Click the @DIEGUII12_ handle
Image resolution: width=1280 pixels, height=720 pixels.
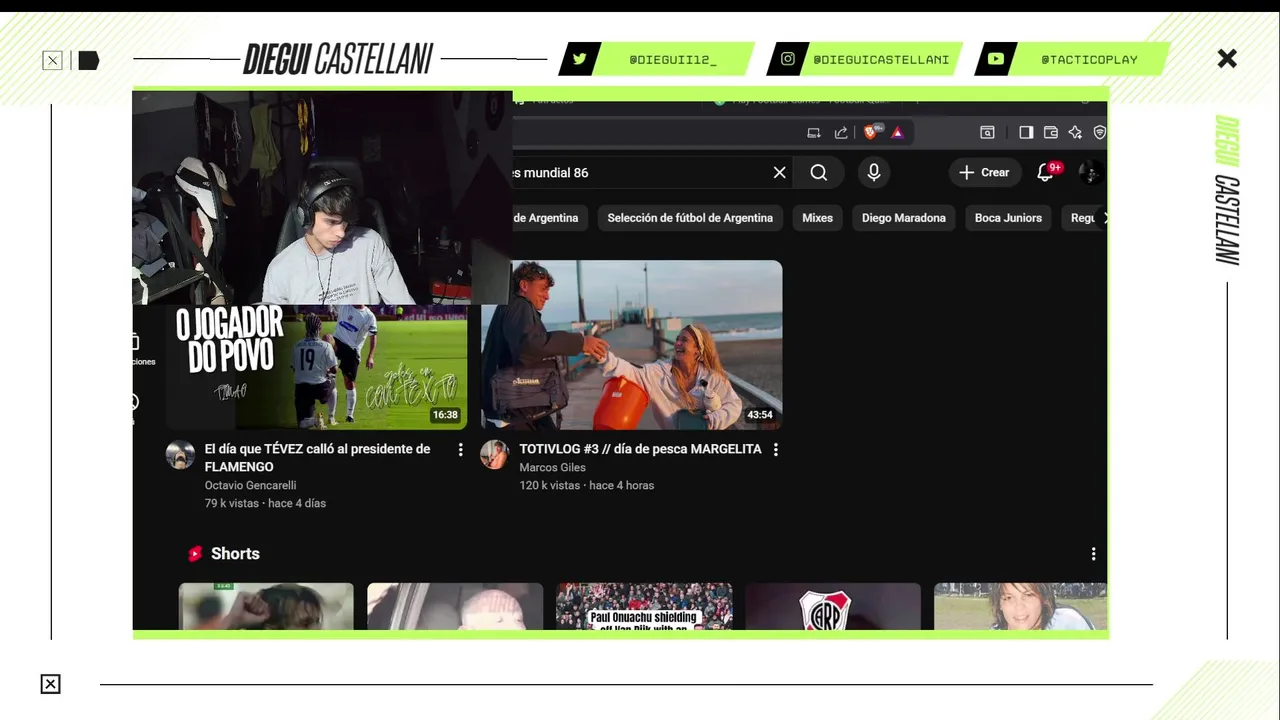[673, 59]
